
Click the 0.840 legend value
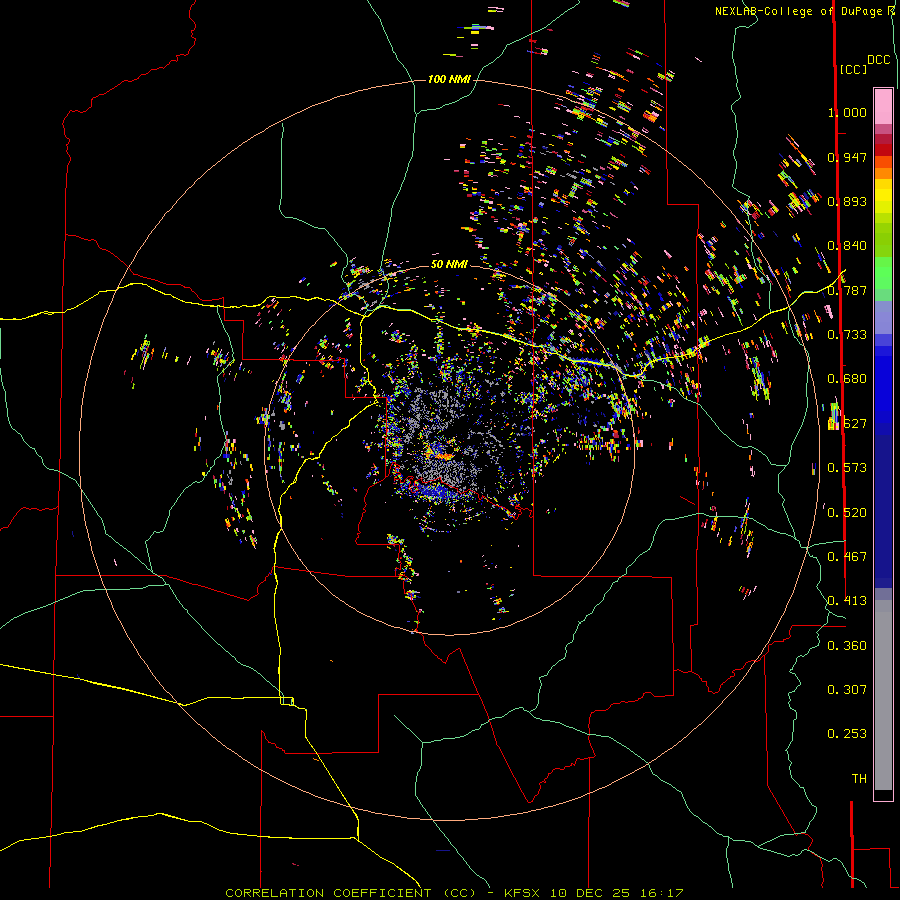pyautogui.click(x=847, y=246)
